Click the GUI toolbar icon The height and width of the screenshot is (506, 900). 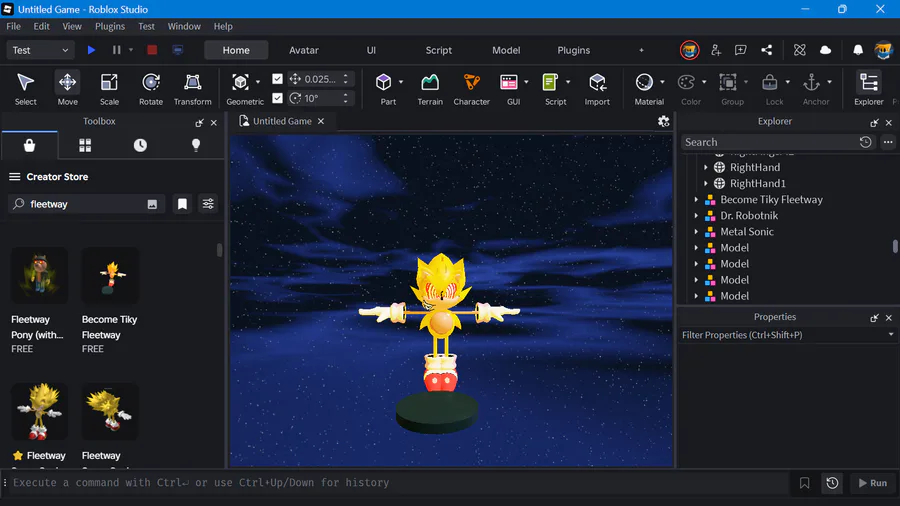(x=509, y=83)
